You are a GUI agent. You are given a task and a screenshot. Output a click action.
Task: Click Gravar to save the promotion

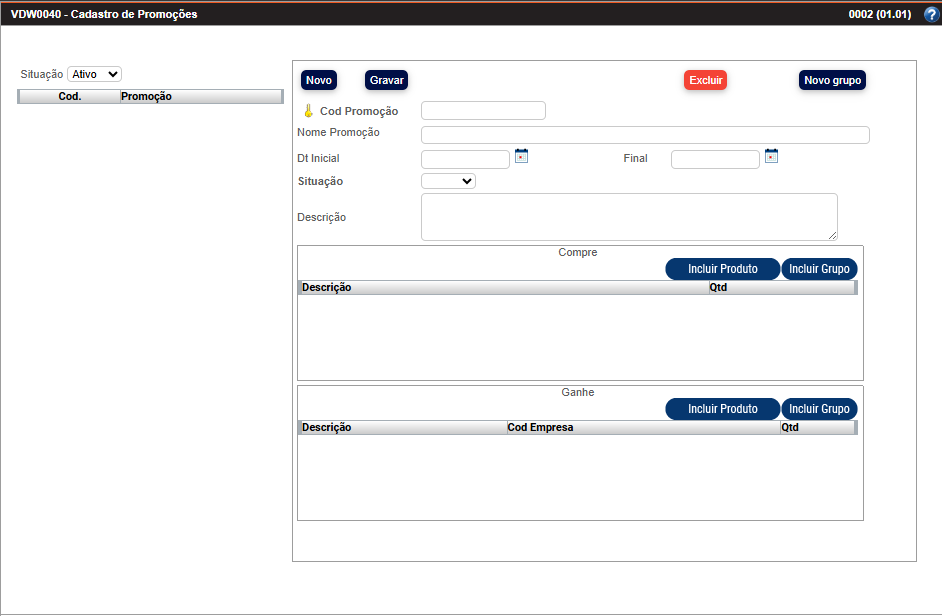386,80
